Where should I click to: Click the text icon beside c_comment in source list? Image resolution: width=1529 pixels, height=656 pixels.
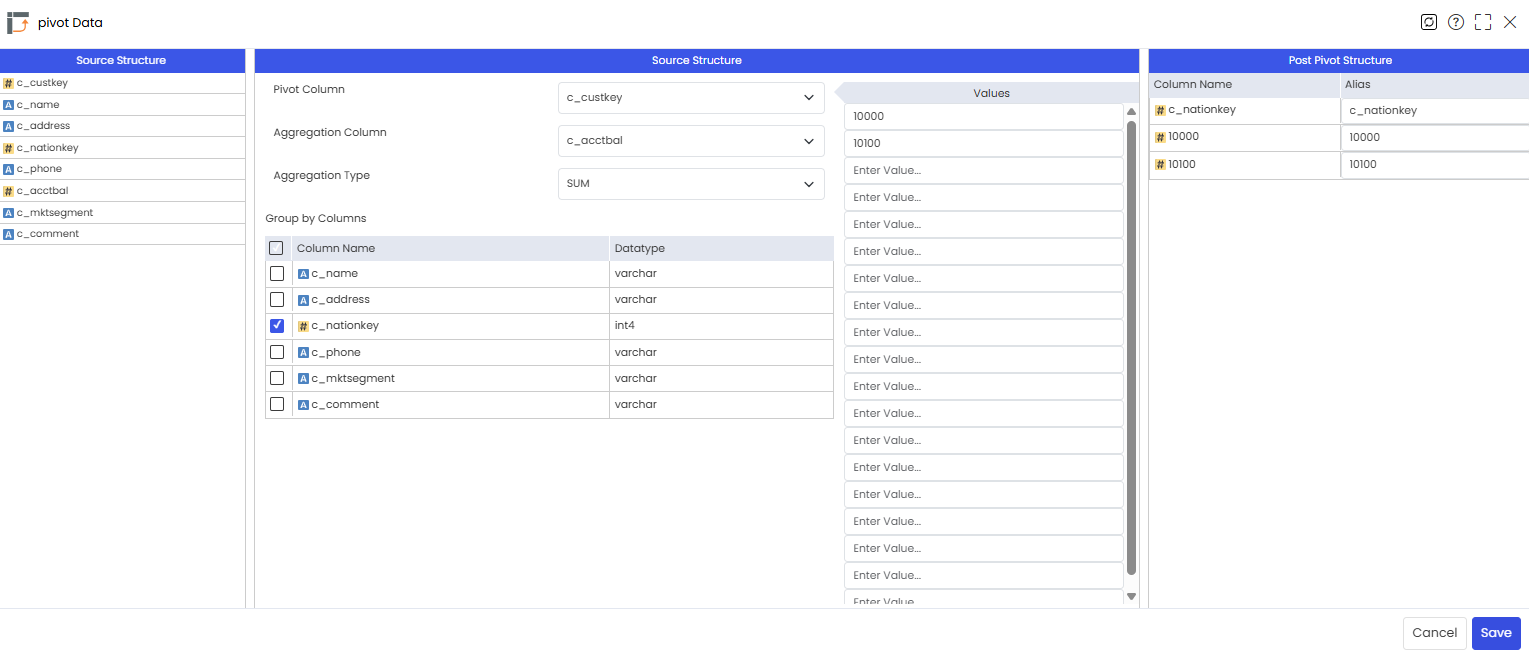8,234
